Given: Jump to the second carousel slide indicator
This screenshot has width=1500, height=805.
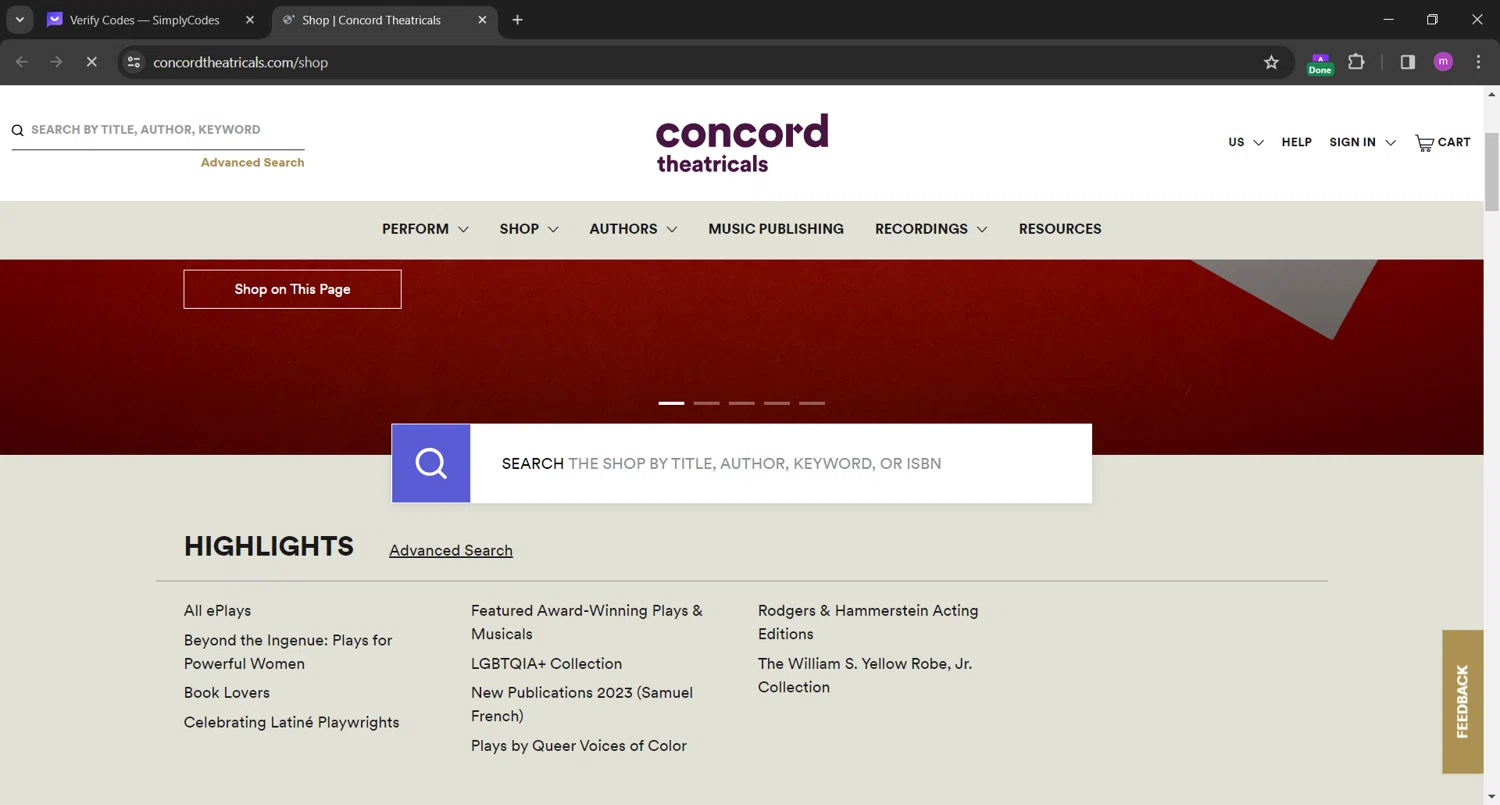Looking at the screenshot, I should (x=707, y=403).
